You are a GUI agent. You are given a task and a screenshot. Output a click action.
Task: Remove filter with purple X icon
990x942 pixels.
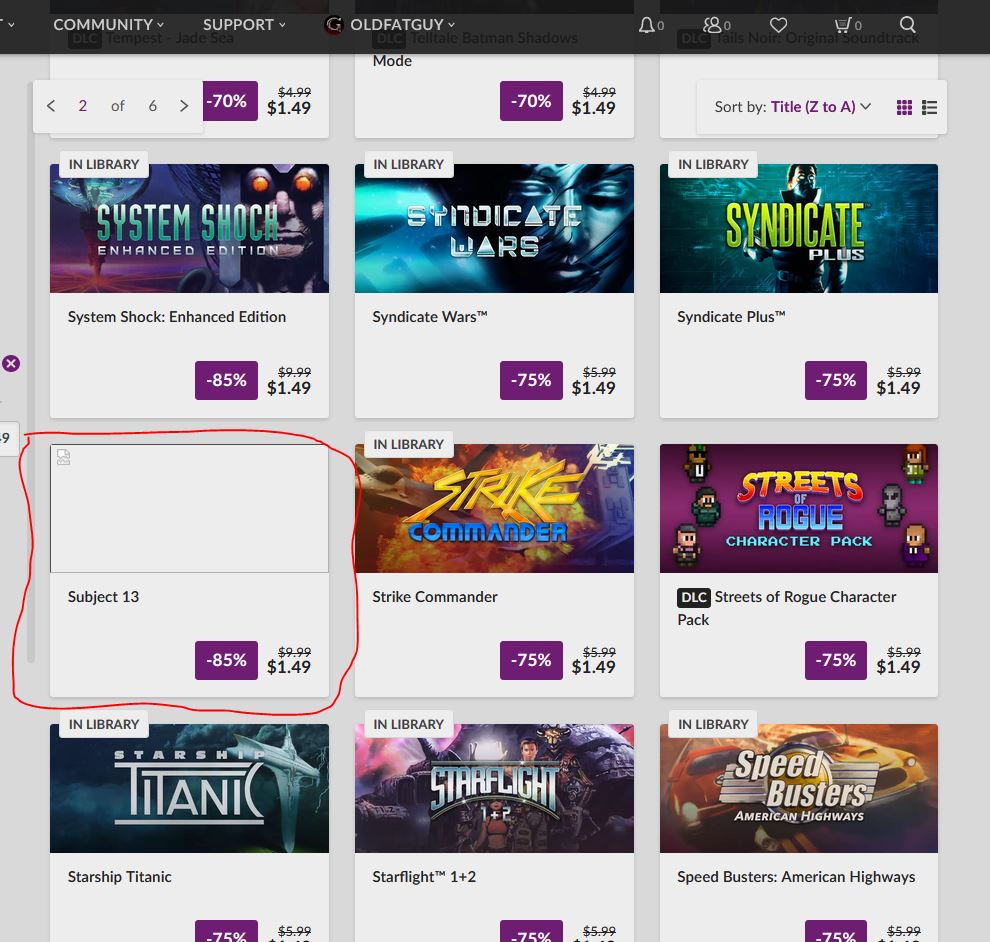11,364
